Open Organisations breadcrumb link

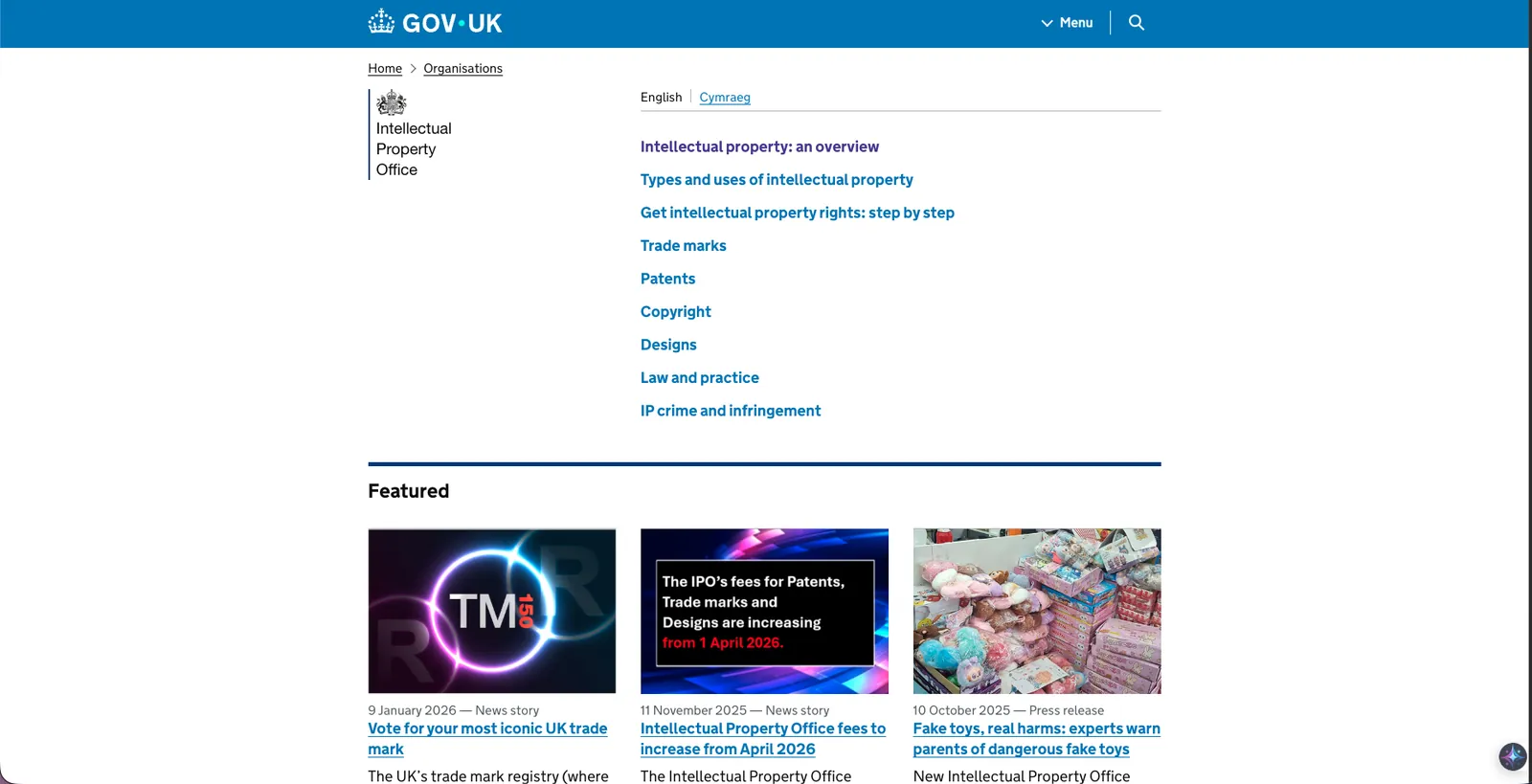pos(463,69)
